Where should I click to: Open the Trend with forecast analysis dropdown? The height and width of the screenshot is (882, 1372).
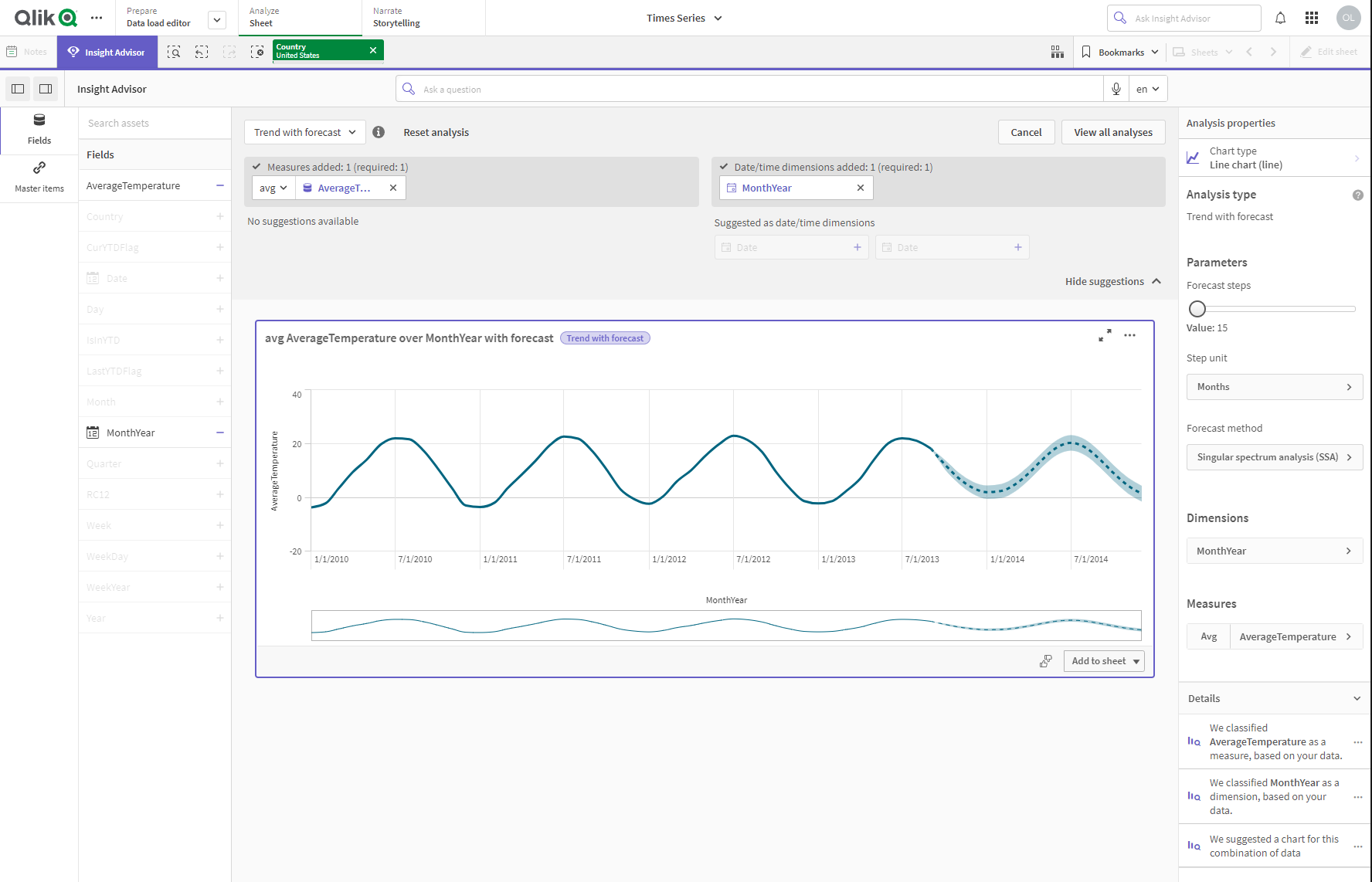304,132
